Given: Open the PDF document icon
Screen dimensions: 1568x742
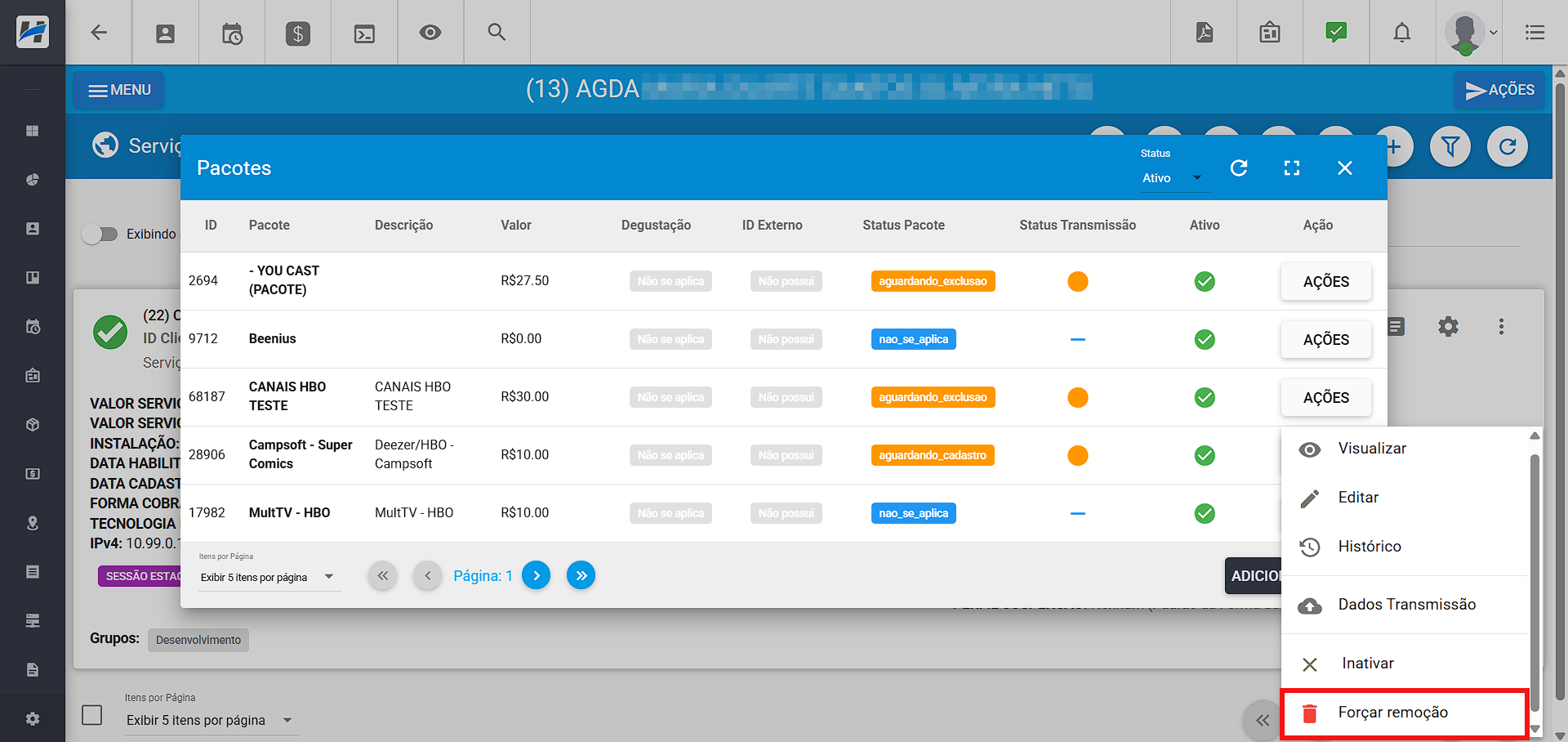Looking at the screenshot, I should click(1204, 33).
